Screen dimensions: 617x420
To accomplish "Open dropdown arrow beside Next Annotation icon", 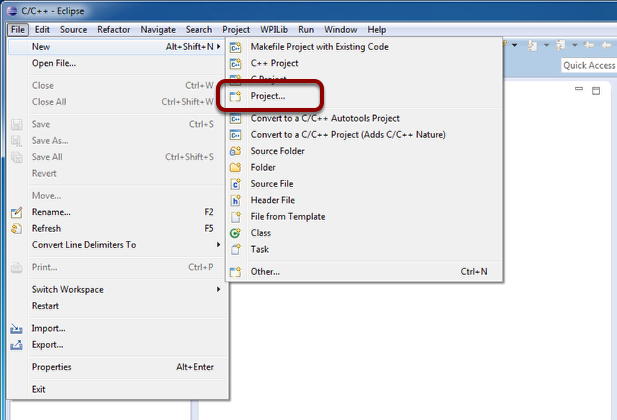I will point(546,46).
